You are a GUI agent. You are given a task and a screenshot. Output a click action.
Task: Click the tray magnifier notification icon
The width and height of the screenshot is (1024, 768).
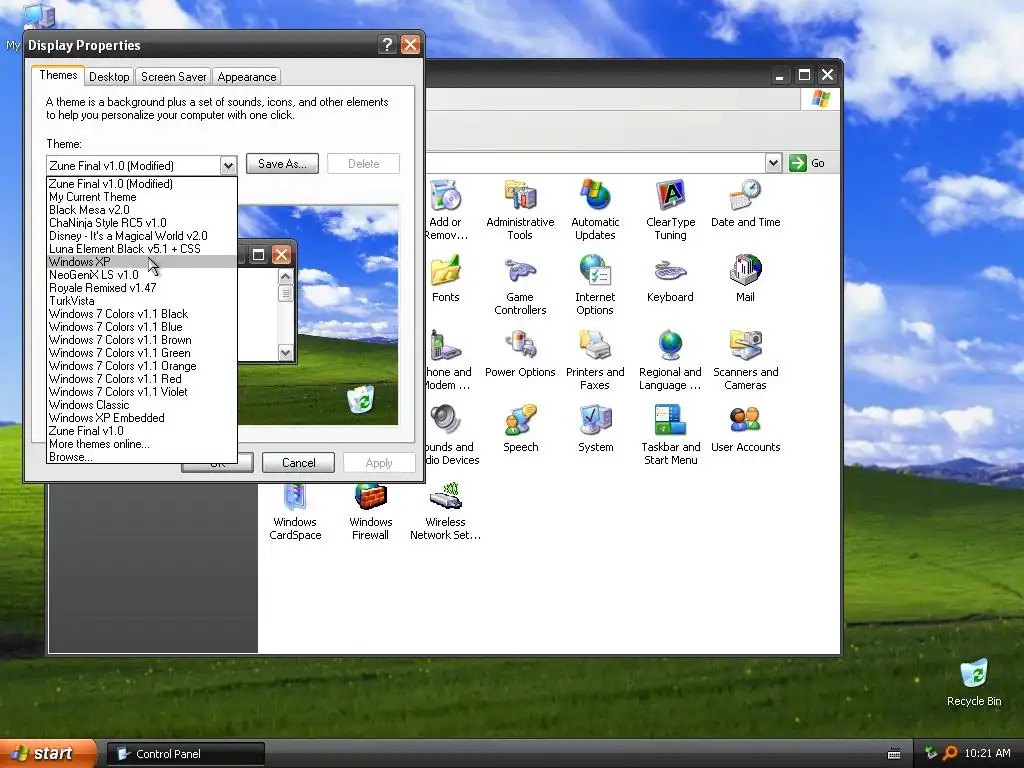click(x=950, y=753)
